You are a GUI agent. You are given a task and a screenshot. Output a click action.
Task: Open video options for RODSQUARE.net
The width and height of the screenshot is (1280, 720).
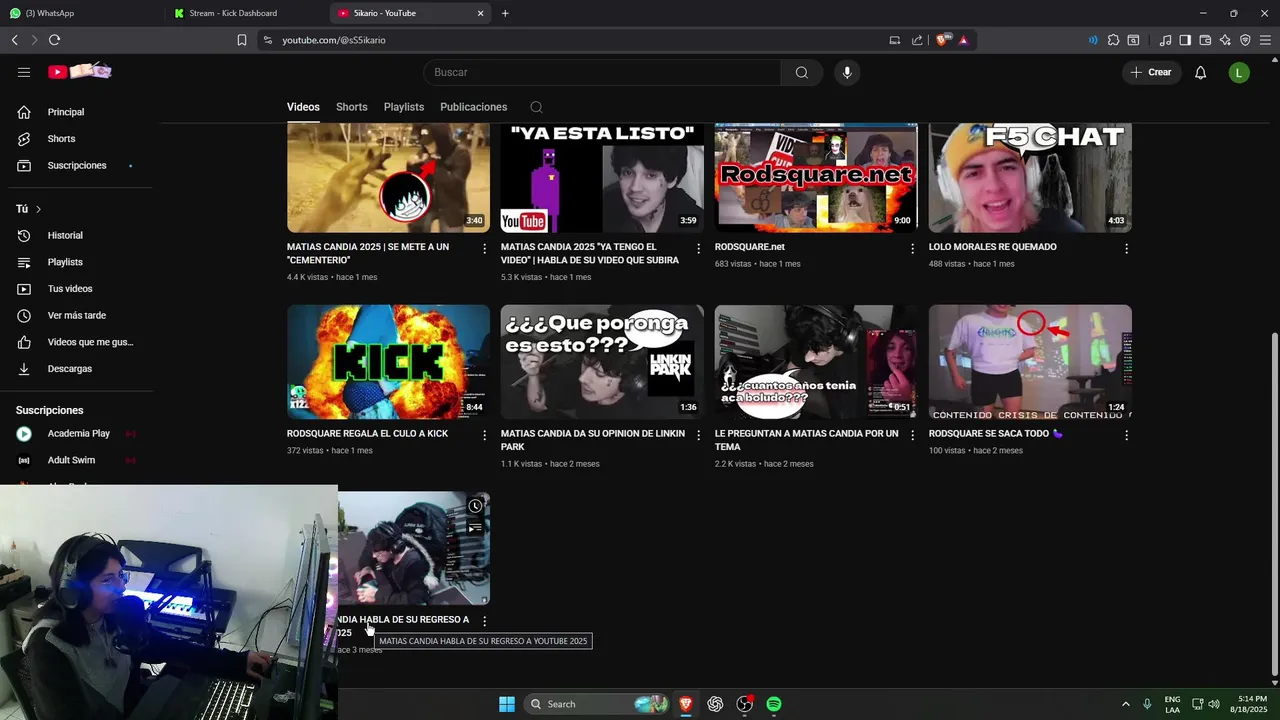coord(912,248)
